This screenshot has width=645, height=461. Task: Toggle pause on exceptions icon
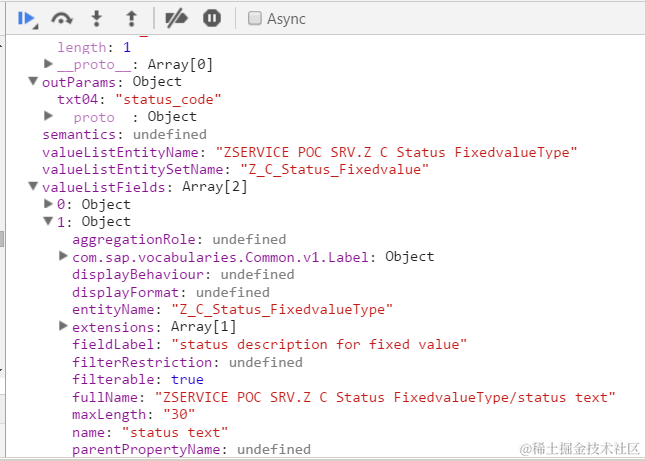pyautogui.click(x=212, y=18)
